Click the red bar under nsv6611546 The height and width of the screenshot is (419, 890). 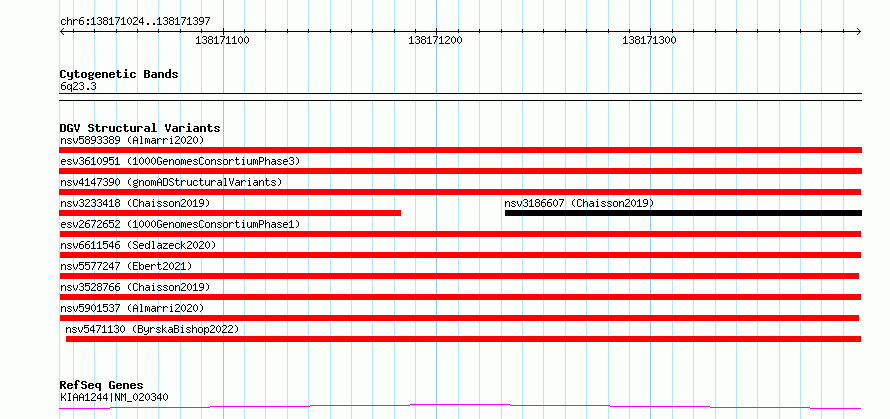coord(460,255)
